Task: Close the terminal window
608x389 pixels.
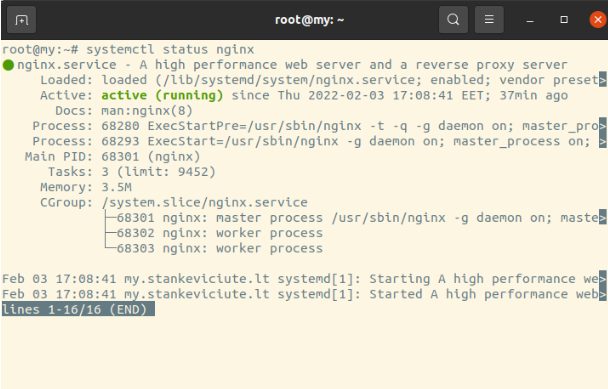Action: coord(598,19)
